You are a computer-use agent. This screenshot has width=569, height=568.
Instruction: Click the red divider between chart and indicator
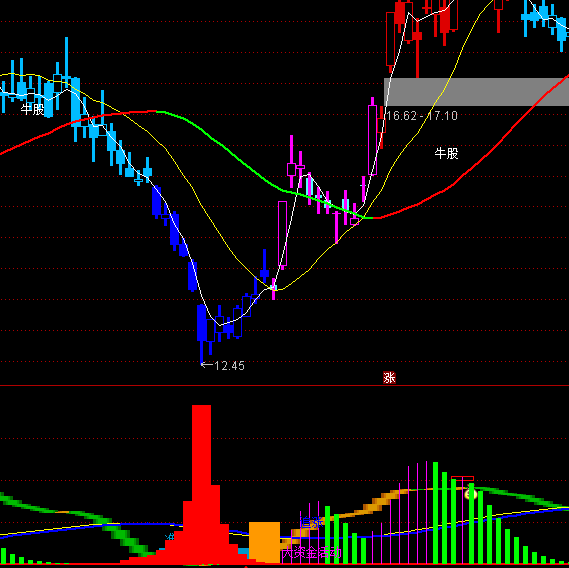pyautogui.click(x=284, y=385)
